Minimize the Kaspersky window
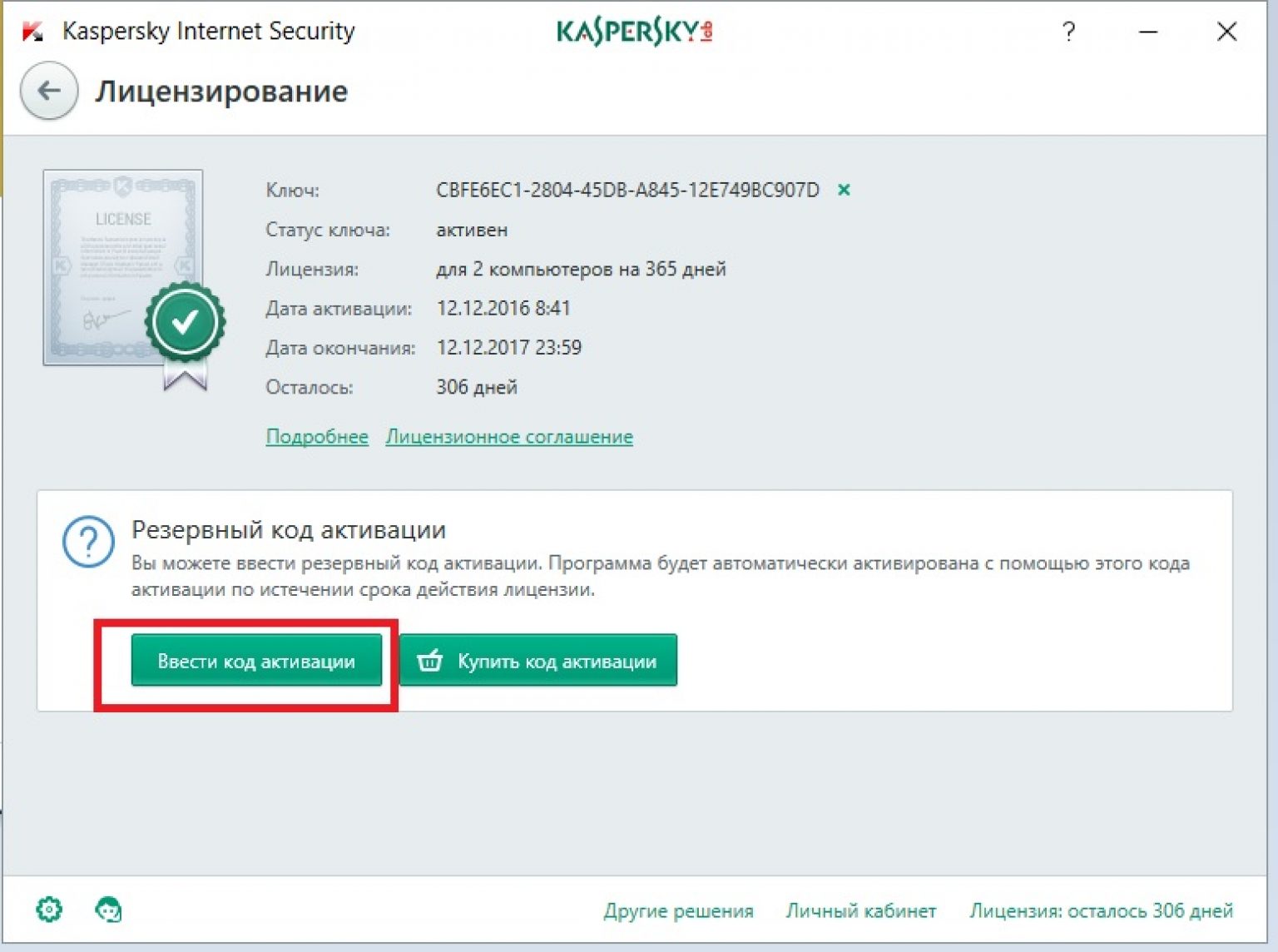The image size is (1278, 952). tap(1149, 32)
